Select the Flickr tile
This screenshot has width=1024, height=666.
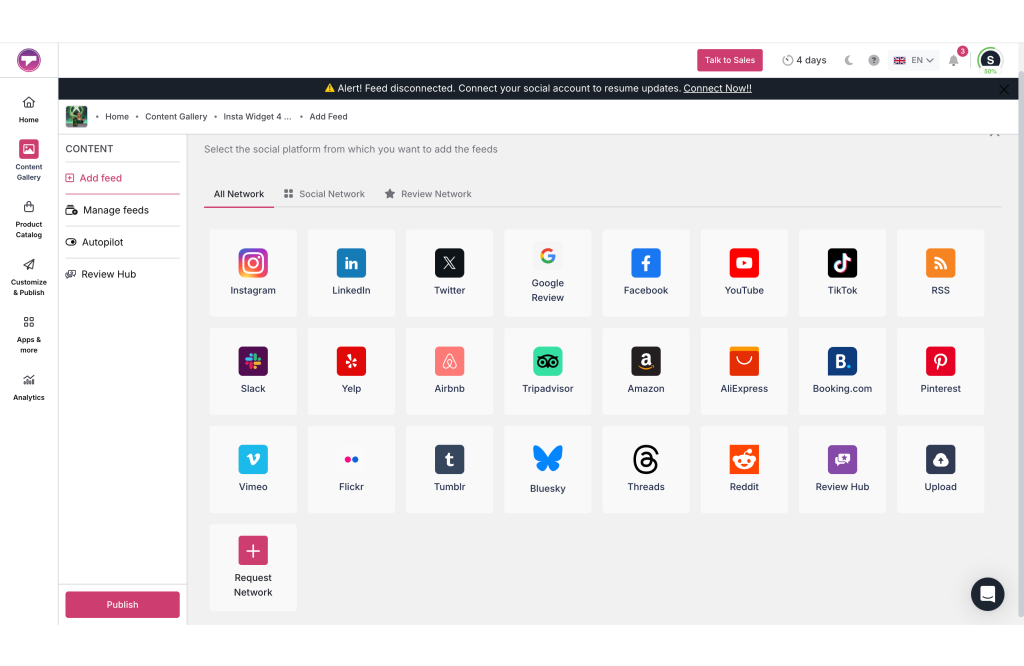click(x=351, y=469)
